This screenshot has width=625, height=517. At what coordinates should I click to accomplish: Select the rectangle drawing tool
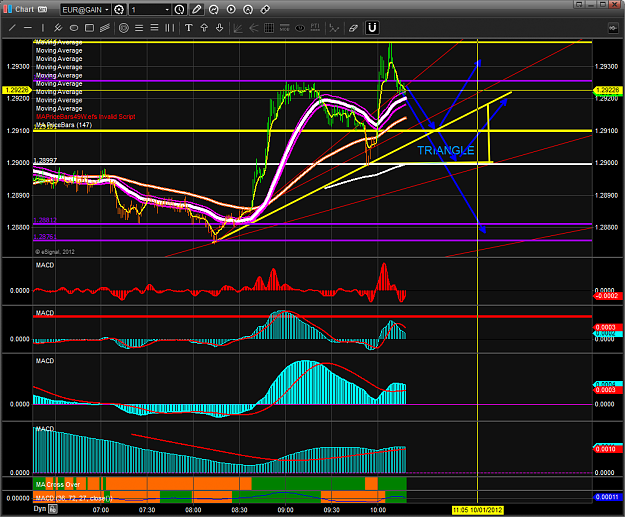[x=89, y=28]
